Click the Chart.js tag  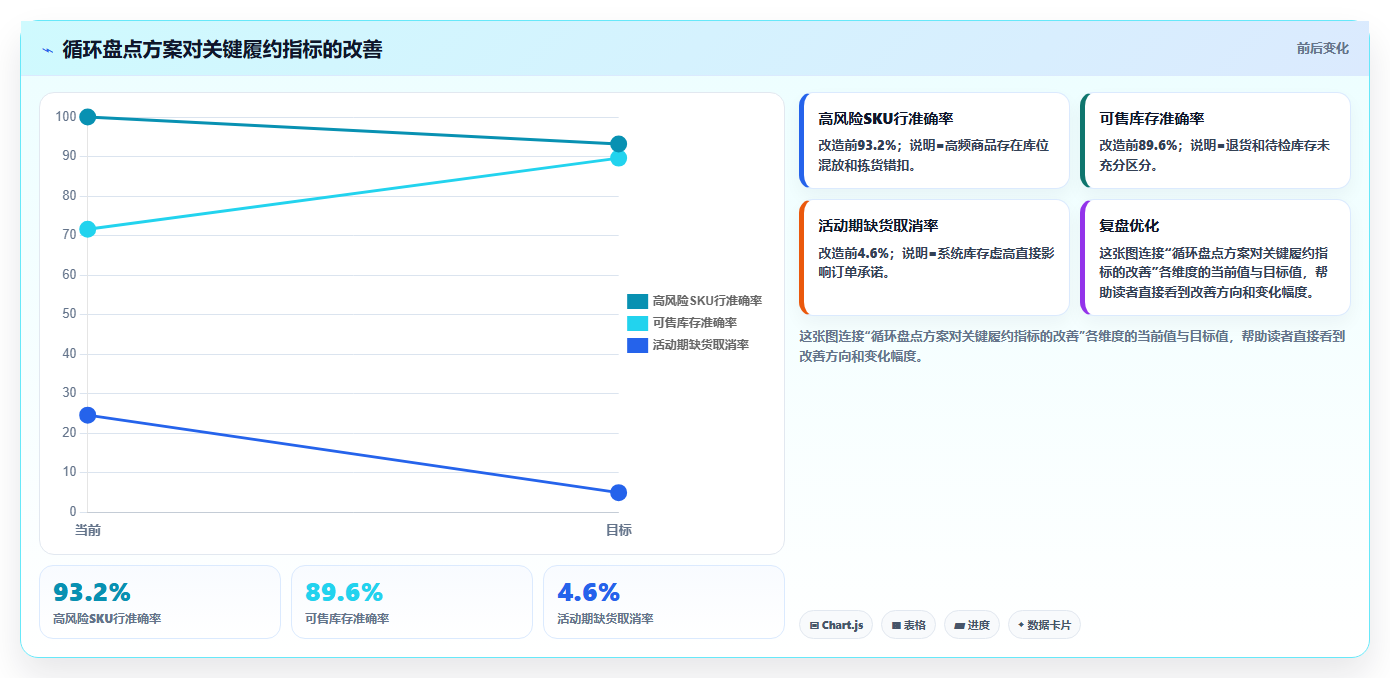[836, 625]
